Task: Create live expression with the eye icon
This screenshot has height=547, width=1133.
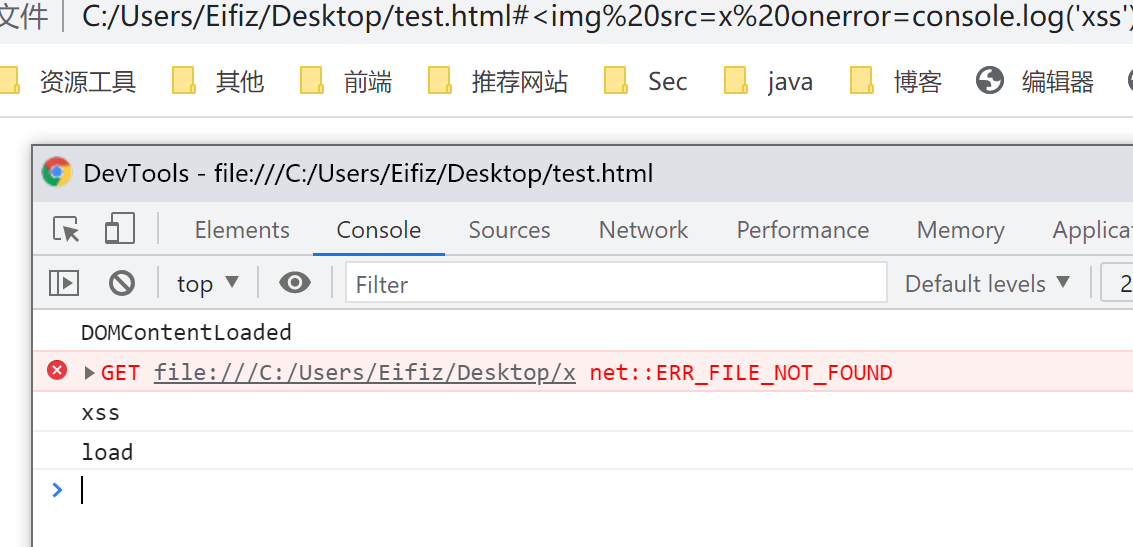Action: click(x=295, y=283)
